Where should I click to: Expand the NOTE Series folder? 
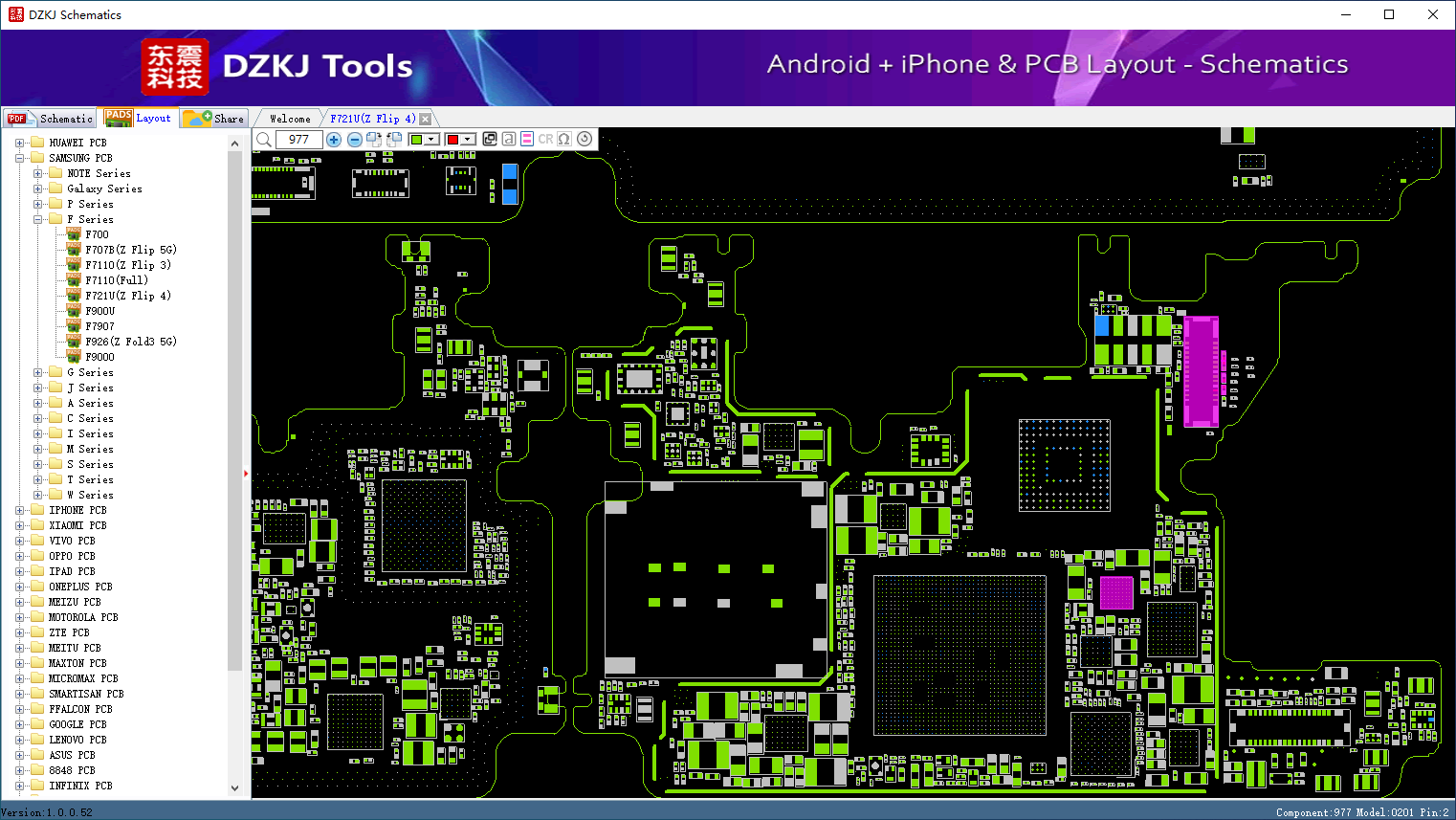[x=38, y=173]
